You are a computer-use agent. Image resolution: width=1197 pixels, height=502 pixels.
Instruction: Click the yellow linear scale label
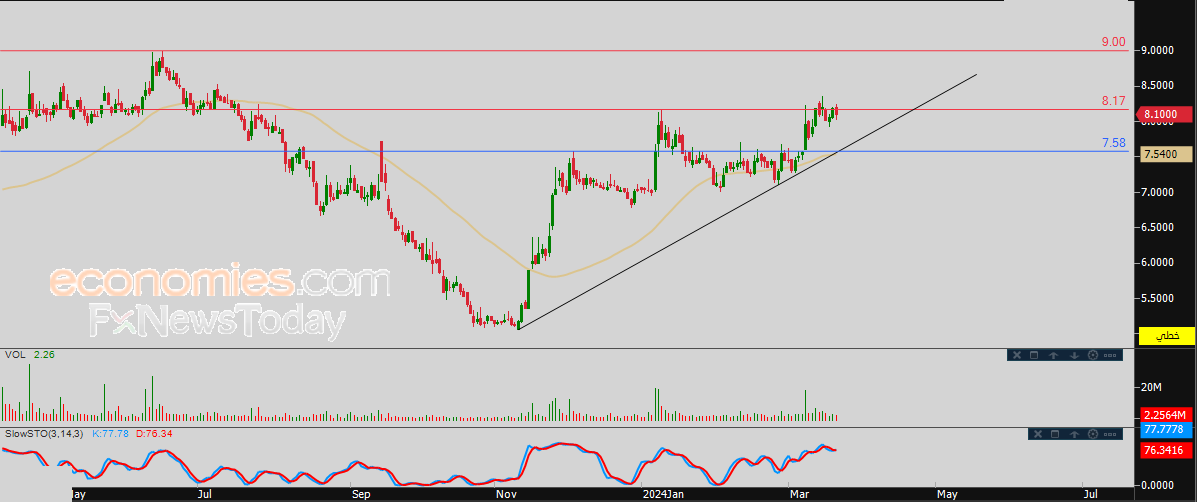tap(1166, 335)
